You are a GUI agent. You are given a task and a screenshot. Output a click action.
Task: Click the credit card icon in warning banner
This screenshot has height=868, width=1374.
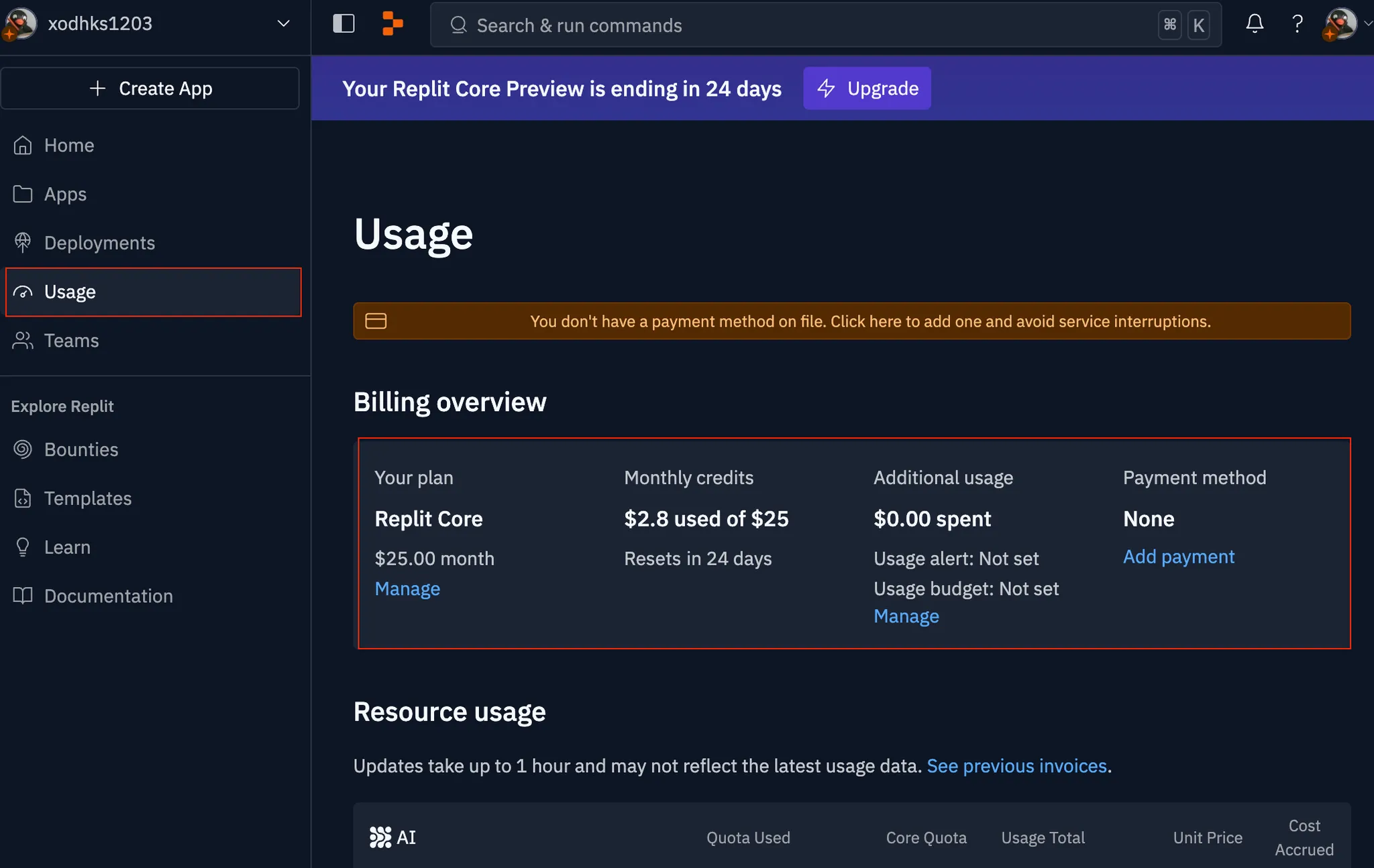point(376,321)
